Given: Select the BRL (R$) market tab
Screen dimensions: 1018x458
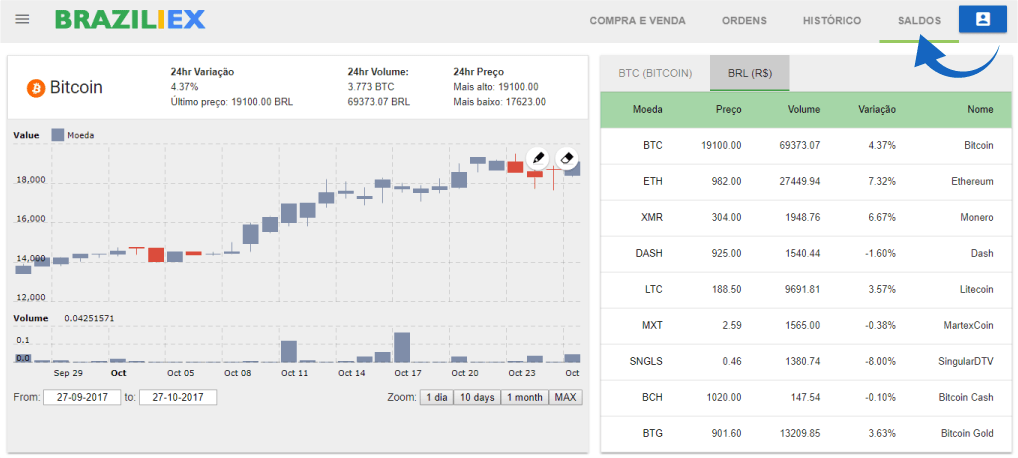Looking at the screenshot, I should click(749, 73).
